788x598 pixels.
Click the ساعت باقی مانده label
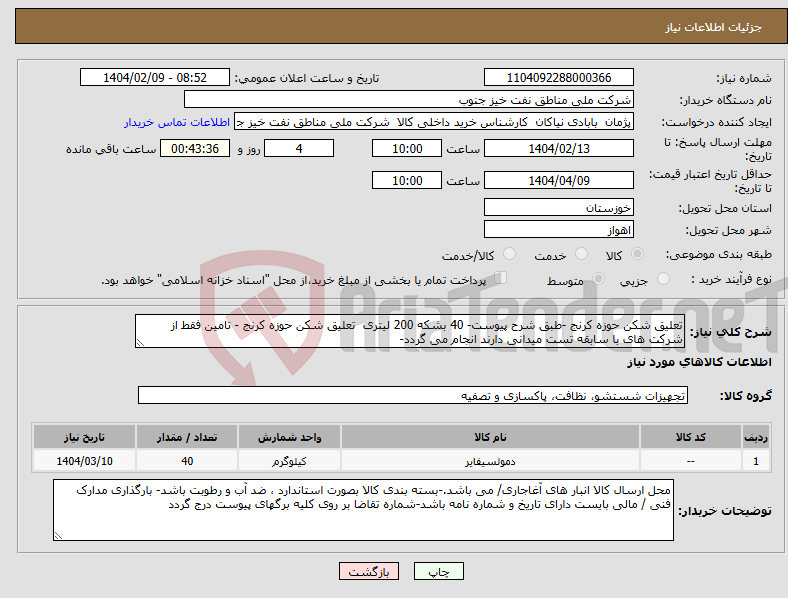click(111, 149)
